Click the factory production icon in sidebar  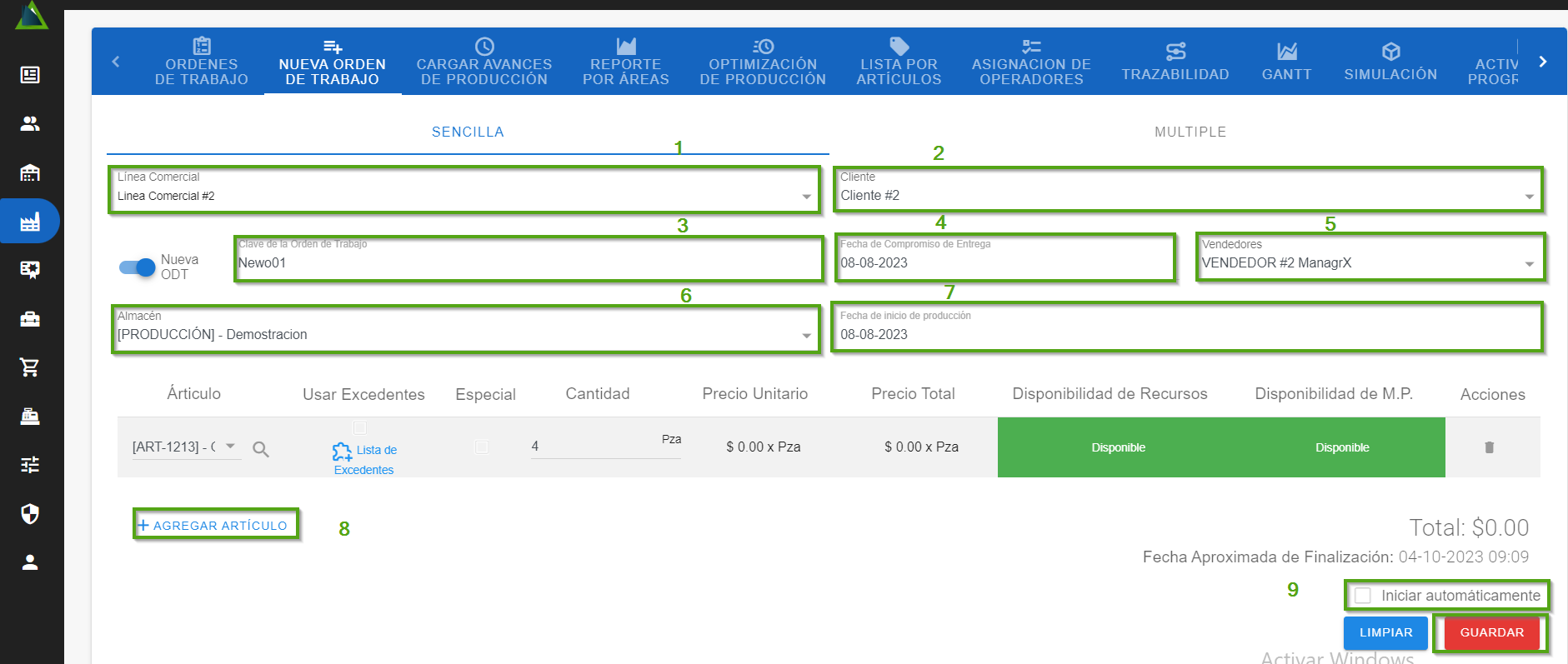30,222
